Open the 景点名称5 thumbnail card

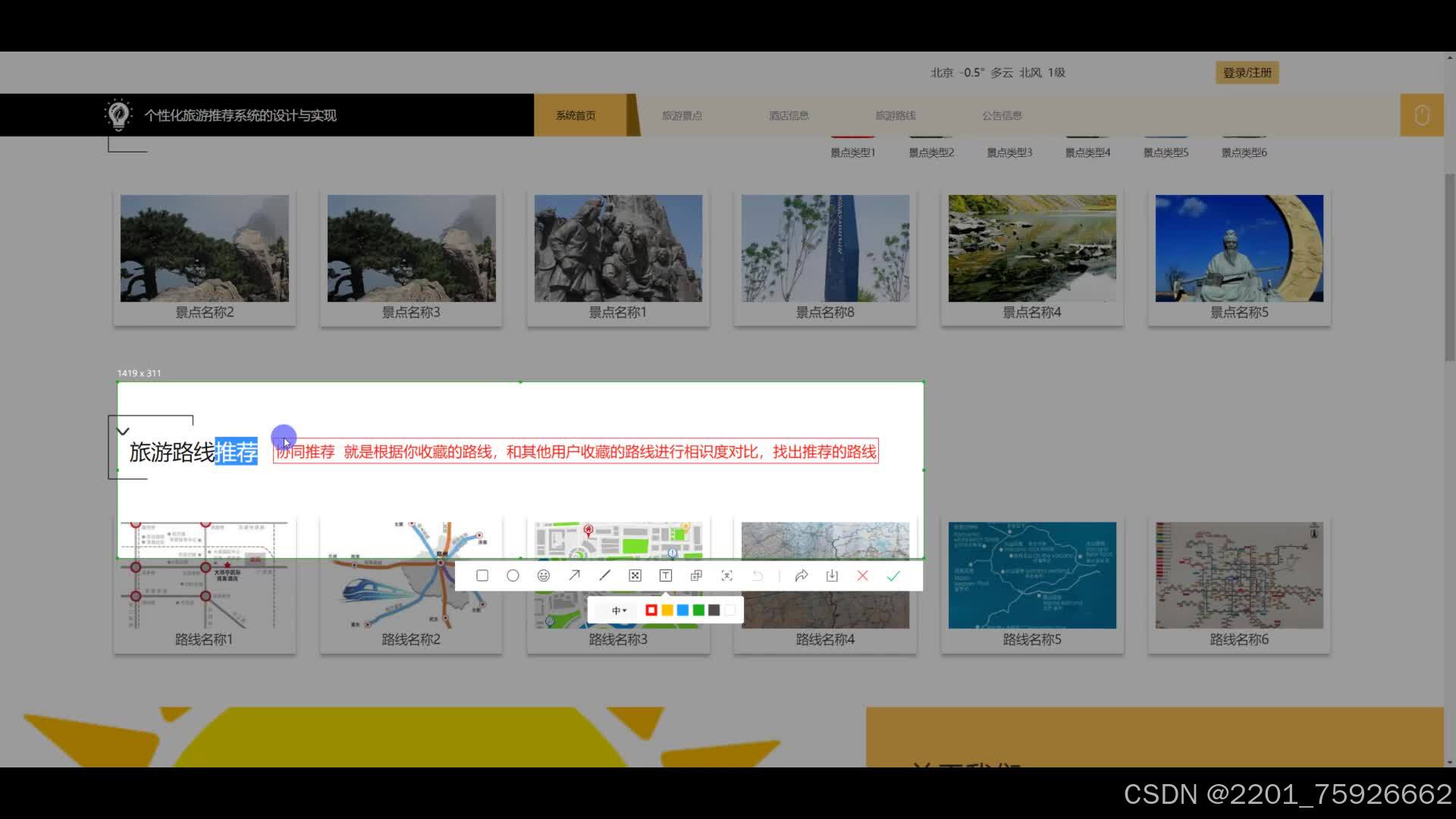point(1238,258)
